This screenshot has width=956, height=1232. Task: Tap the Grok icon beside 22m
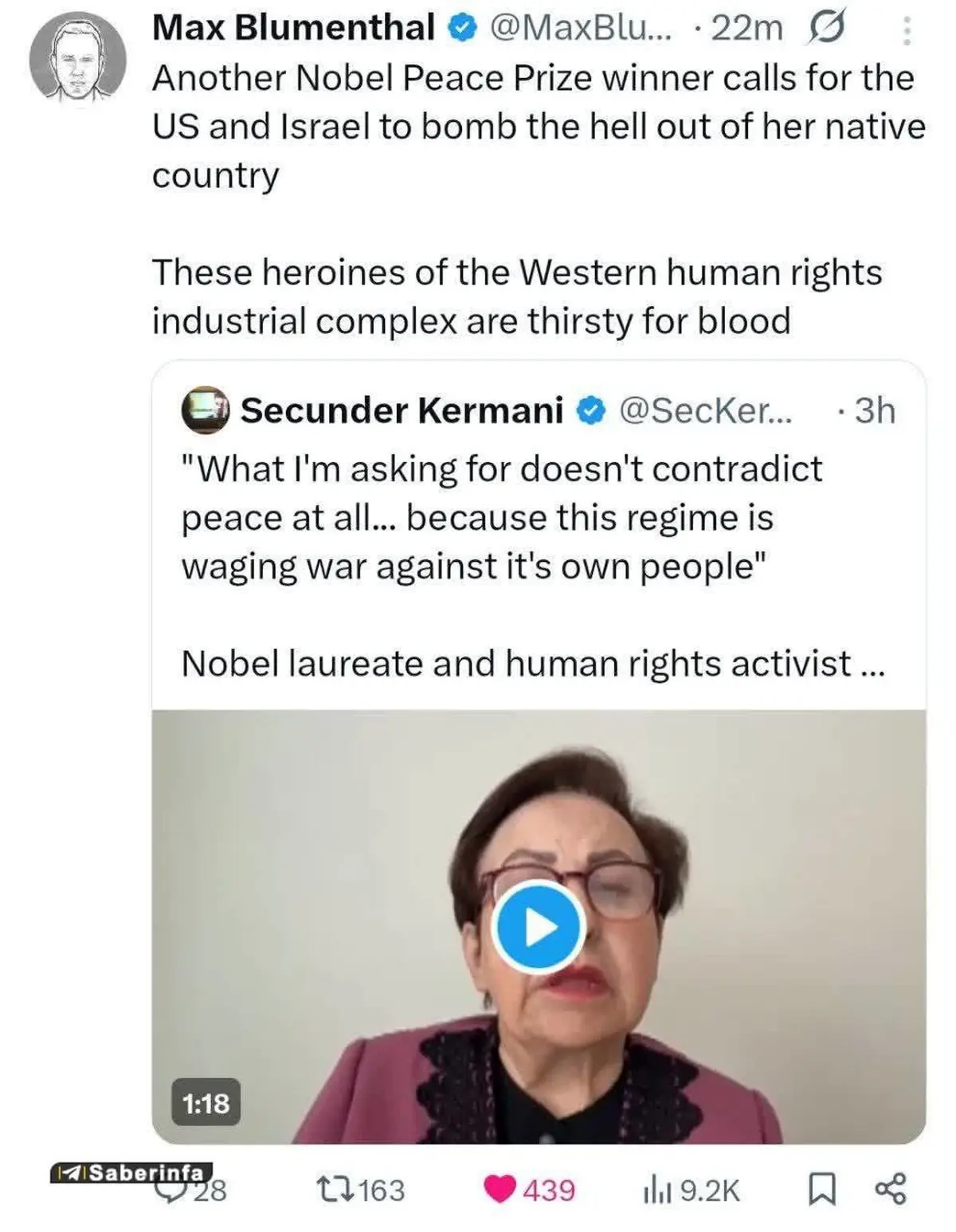tap(827, 29)
